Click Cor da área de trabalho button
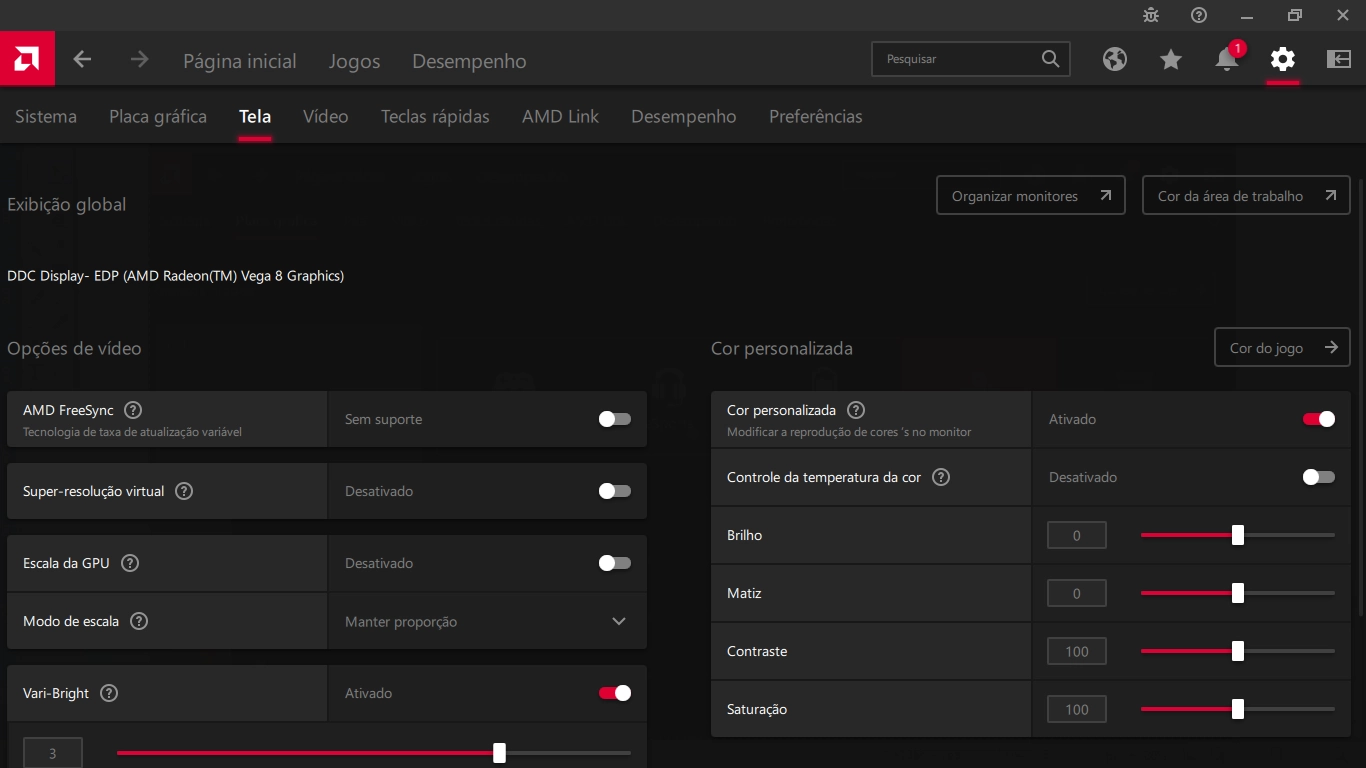 (1246, 195)
